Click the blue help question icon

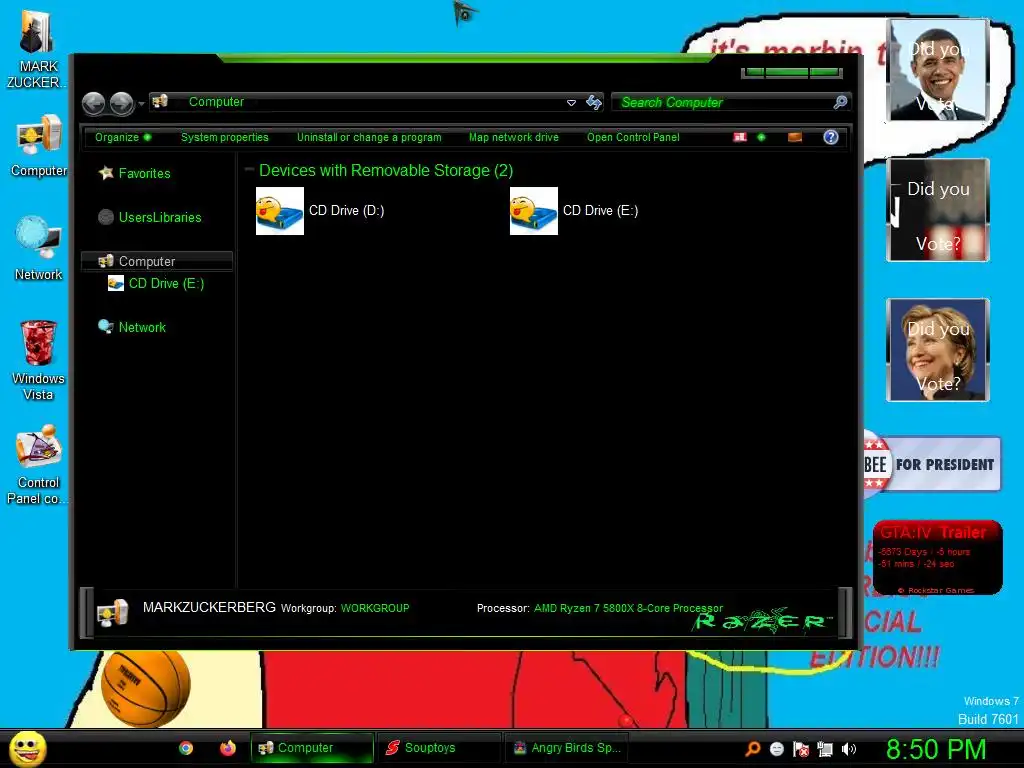coord(831,137)
